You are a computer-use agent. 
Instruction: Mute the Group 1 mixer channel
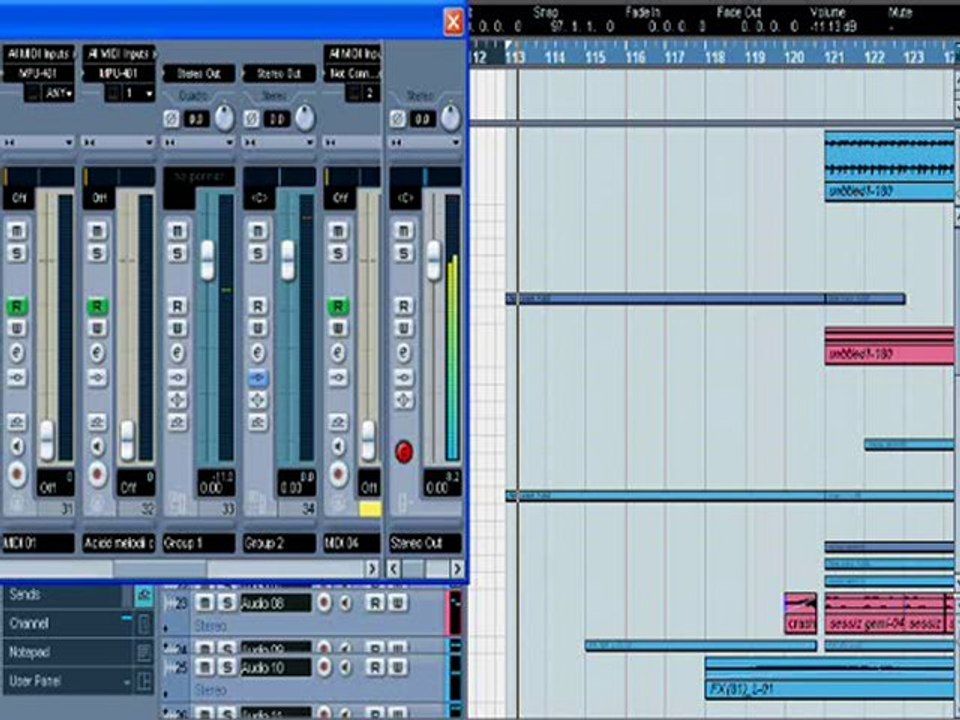[178, 231]
